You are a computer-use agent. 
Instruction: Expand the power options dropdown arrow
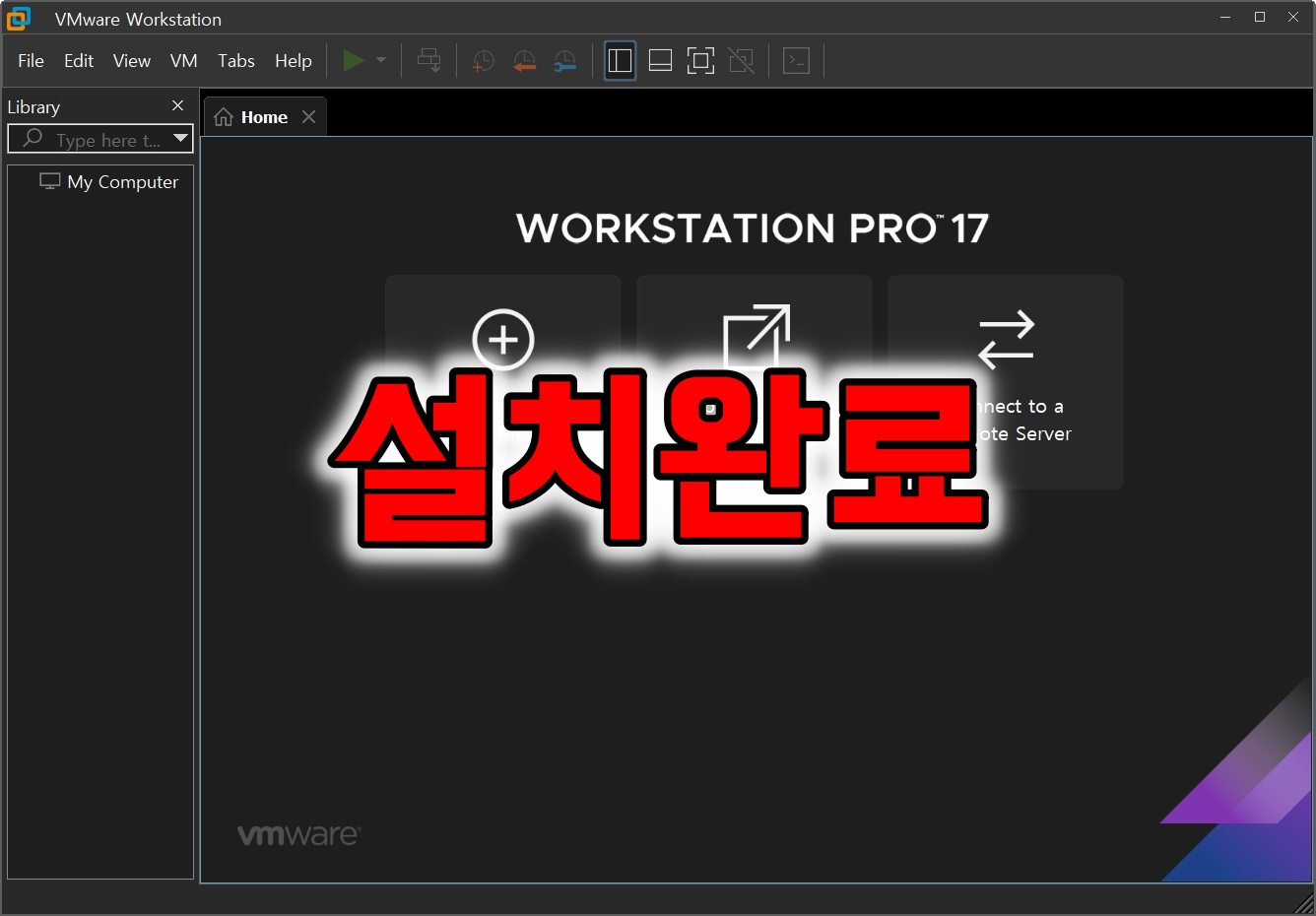(381, 61)
